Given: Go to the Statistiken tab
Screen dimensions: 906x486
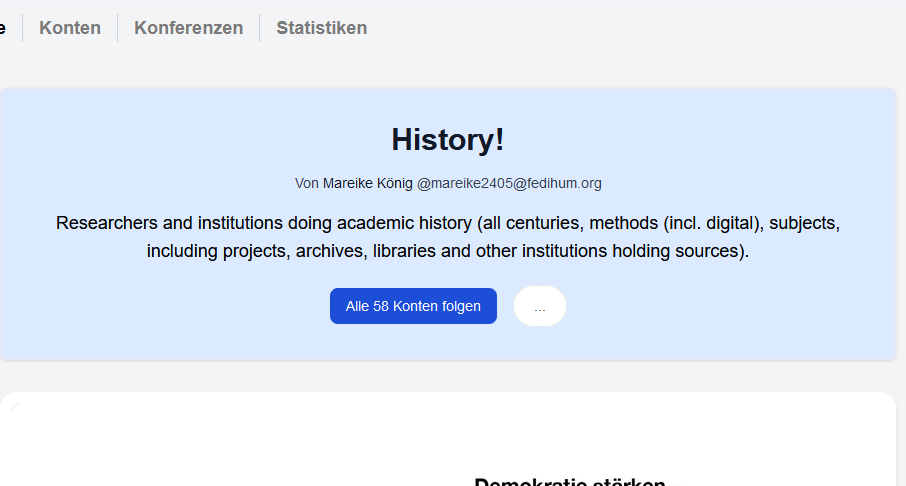Looking at the screenshot, I should 321,28.
